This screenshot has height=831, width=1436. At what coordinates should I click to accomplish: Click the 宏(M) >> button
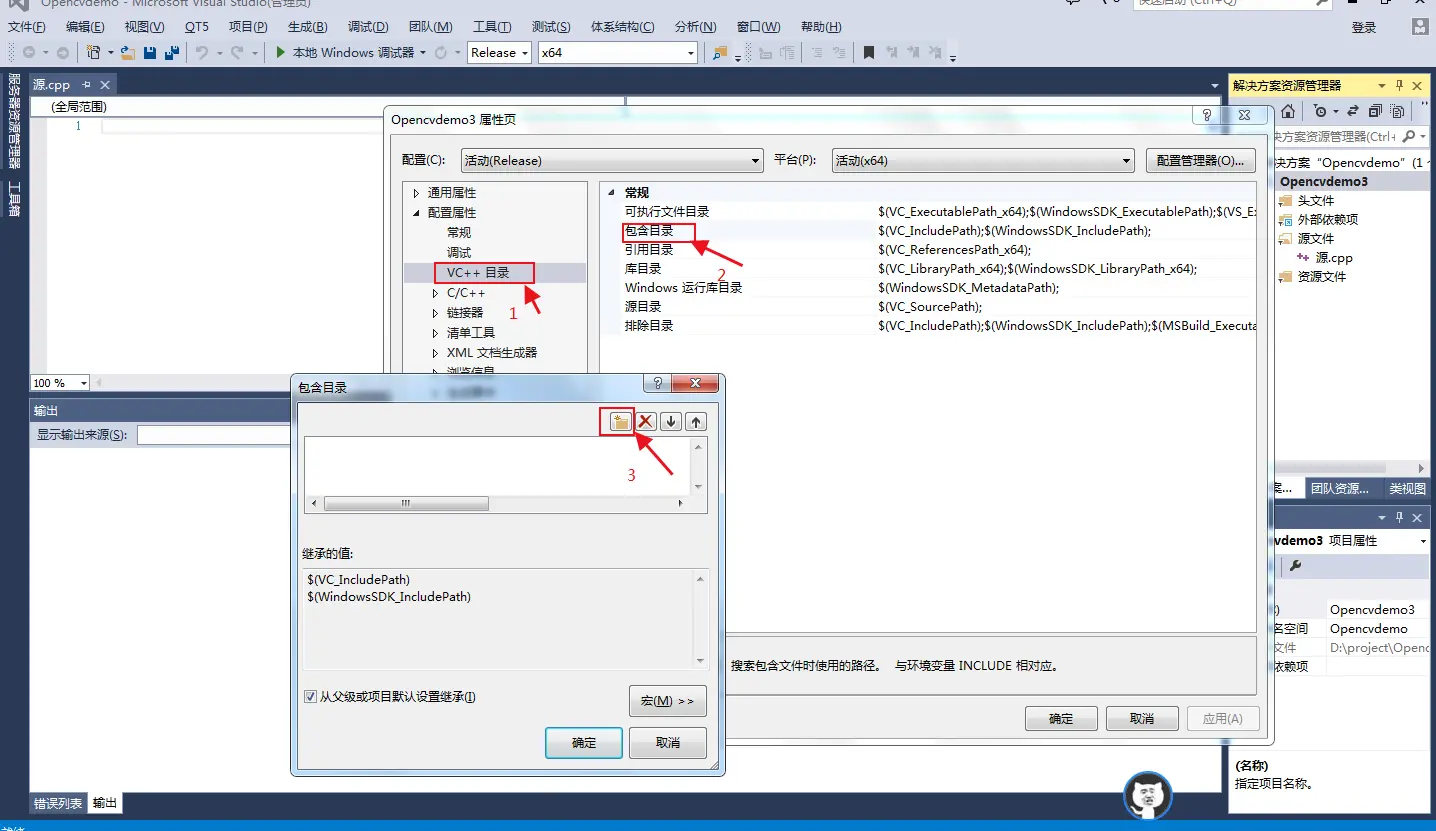pos(668,701)
